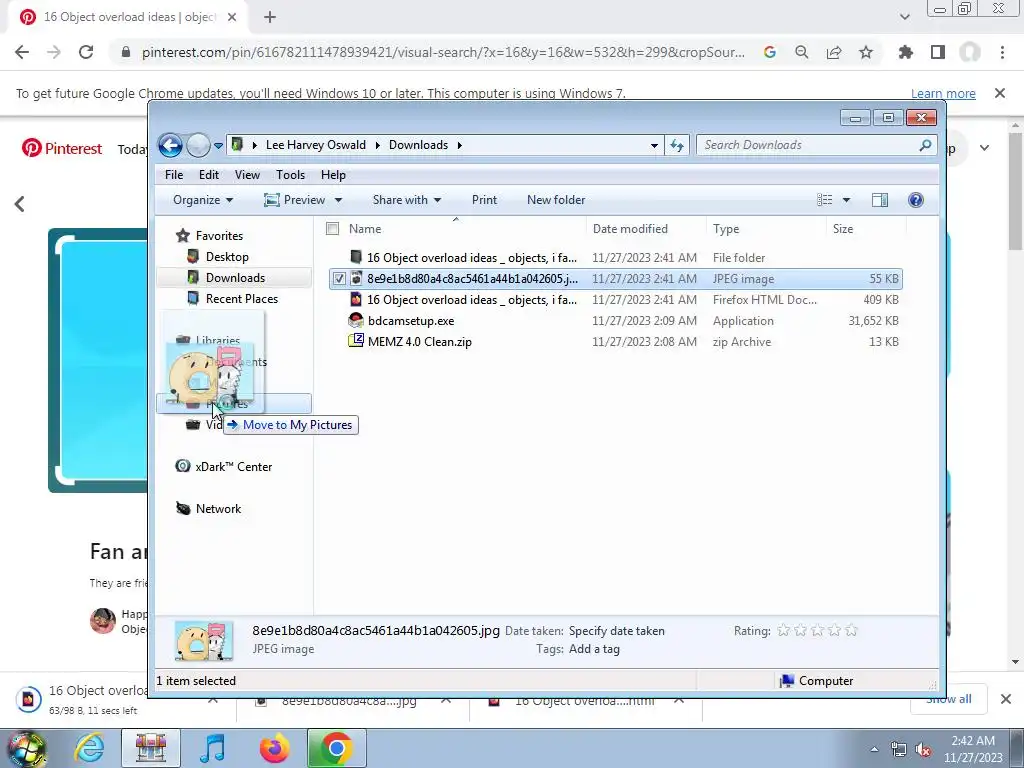The height and width of the screenshot is (768, 1024).
Task: Set rating to one star
Action: click(x=784, y=631)
